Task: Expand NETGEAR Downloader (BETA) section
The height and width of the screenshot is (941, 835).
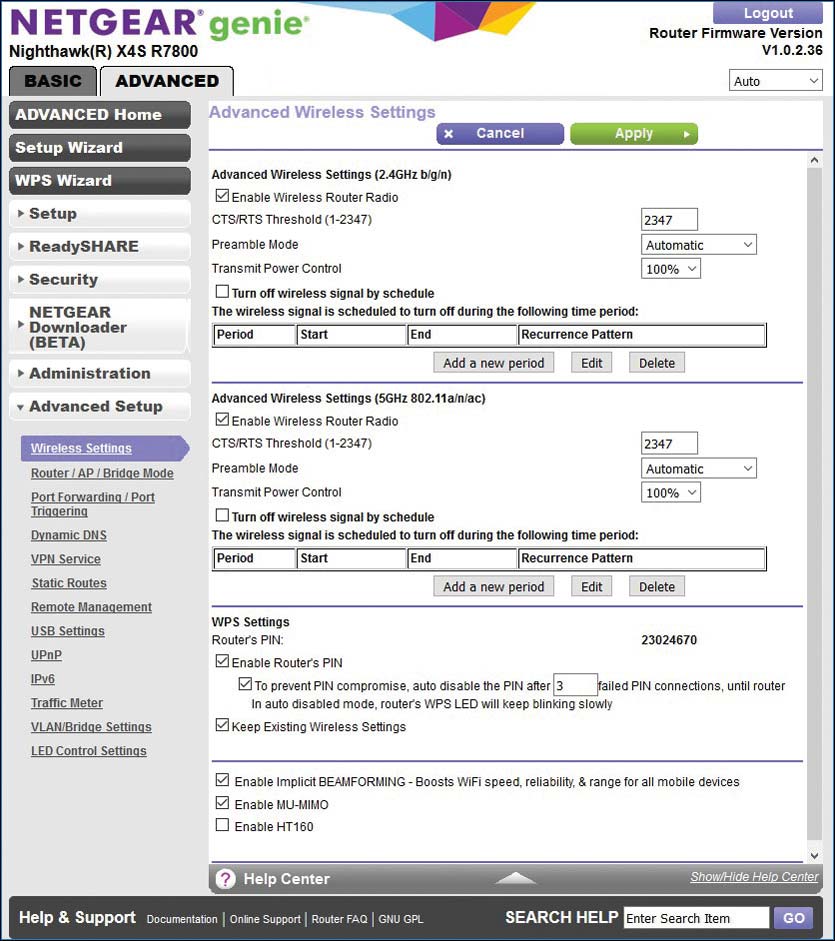Action: pyautogui.click(x=100, y=327)
